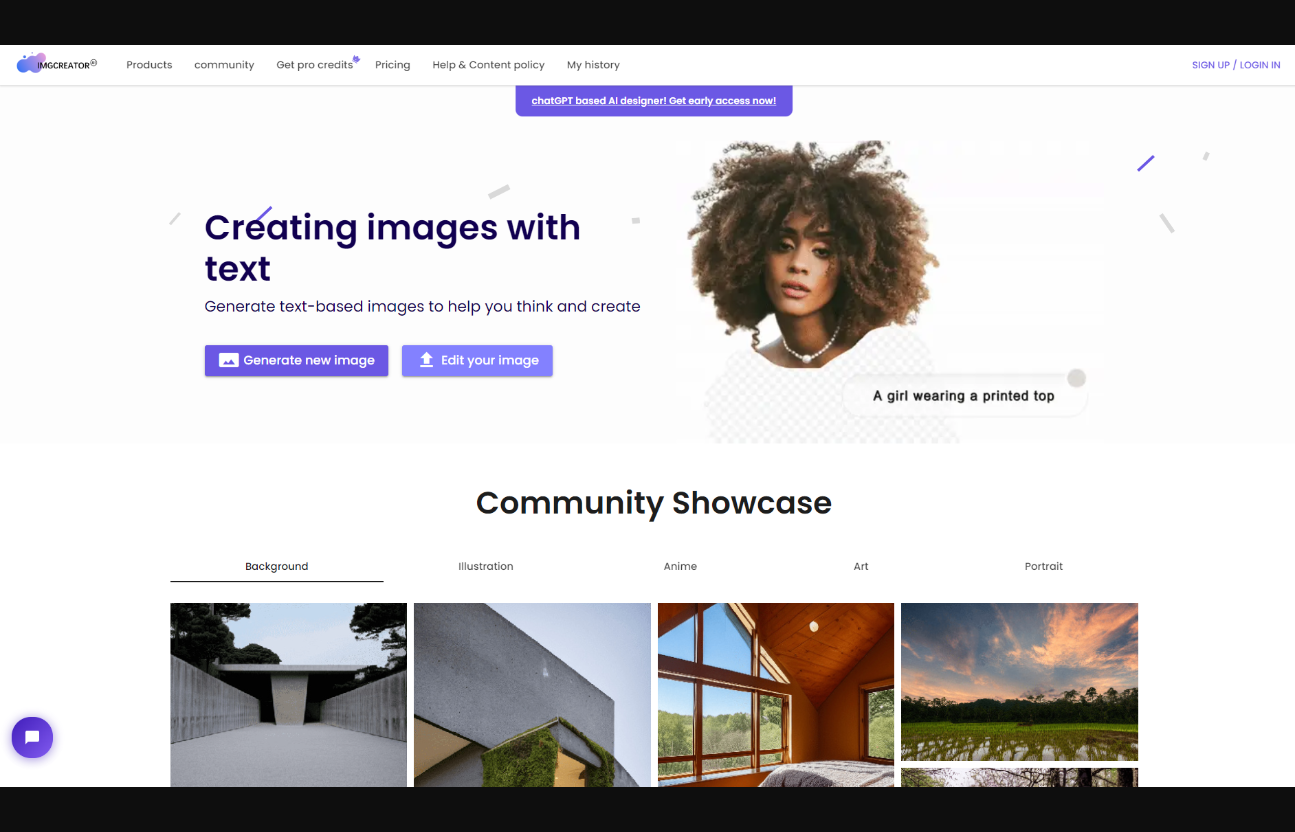
Task: Click the sparkle icon beside Get pro credits
Action: coord(356,59)
